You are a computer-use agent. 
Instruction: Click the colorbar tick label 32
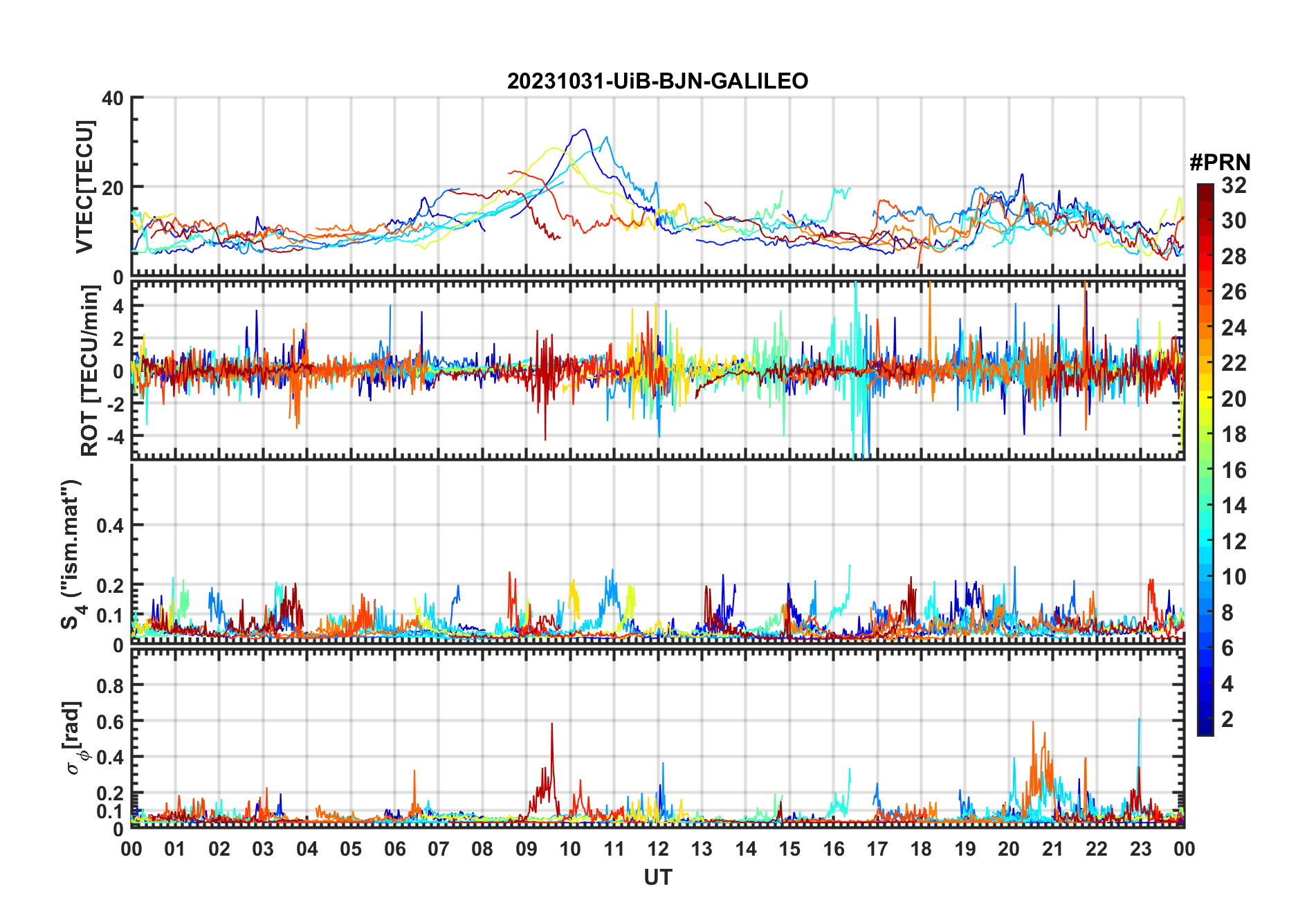point(1234,185)
